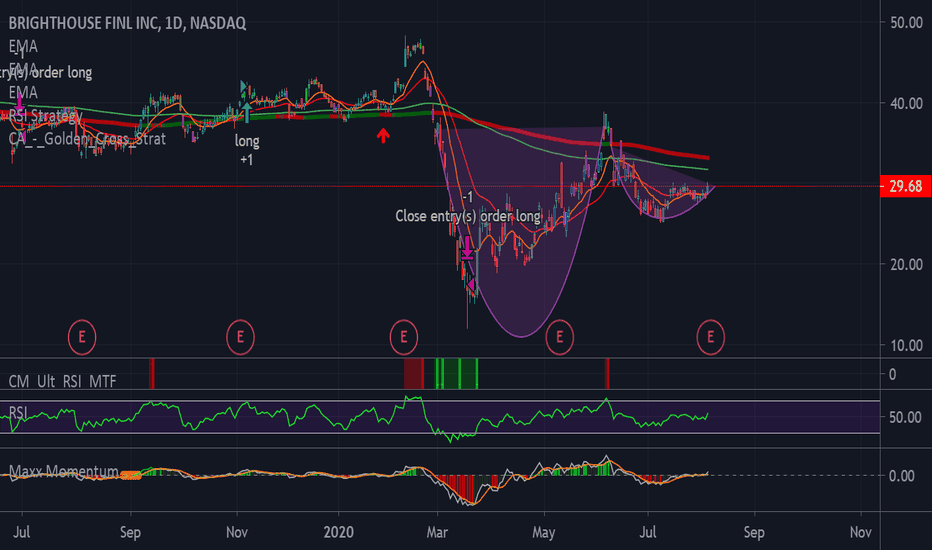Click the Mar time axis label
The height and width of the screenshot is (550, 932).
coord(437,532)
